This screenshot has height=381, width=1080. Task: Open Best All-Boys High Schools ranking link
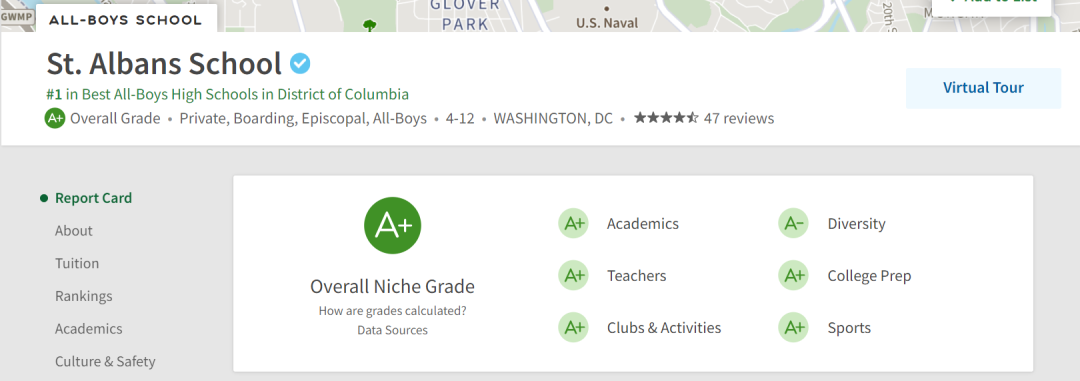(x=227, y=94)
